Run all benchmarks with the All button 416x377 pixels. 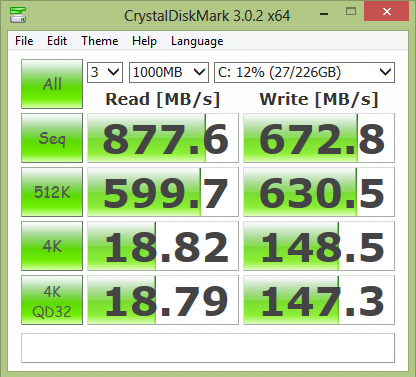(52, 84)
